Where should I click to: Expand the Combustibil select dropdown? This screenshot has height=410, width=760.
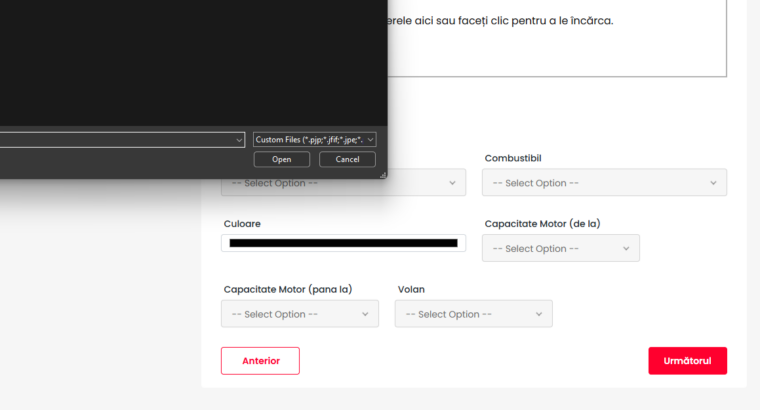click(x=604, y=183)
